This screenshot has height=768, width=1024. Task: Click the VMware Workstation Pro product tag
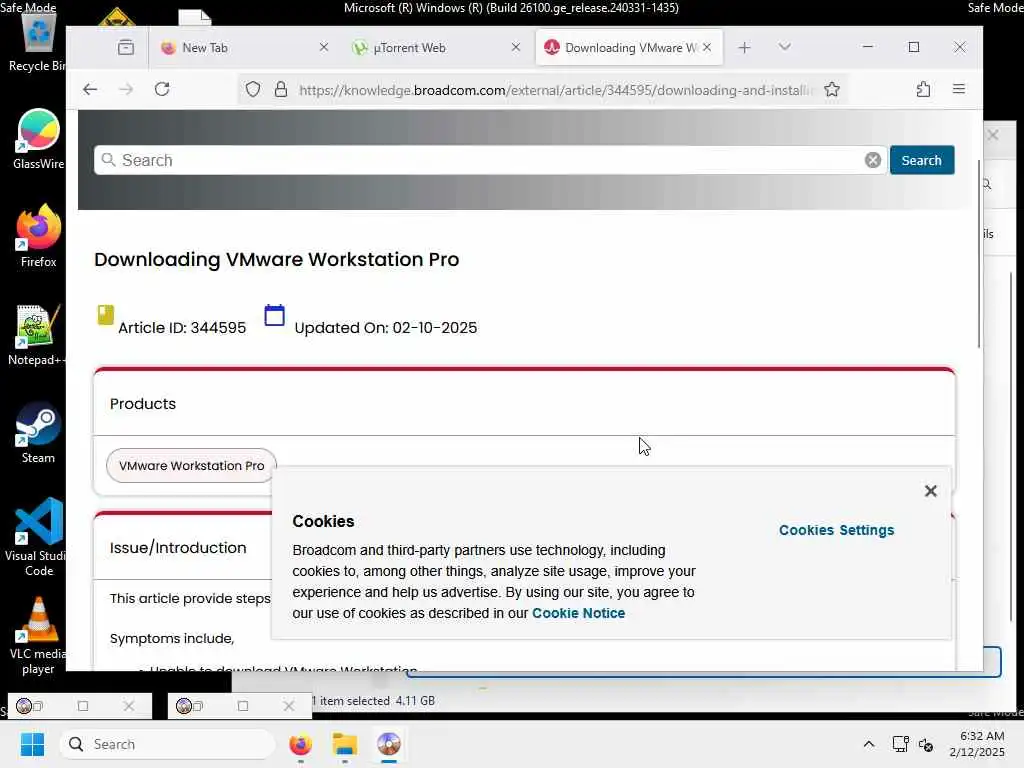click(x=191, y=466)
